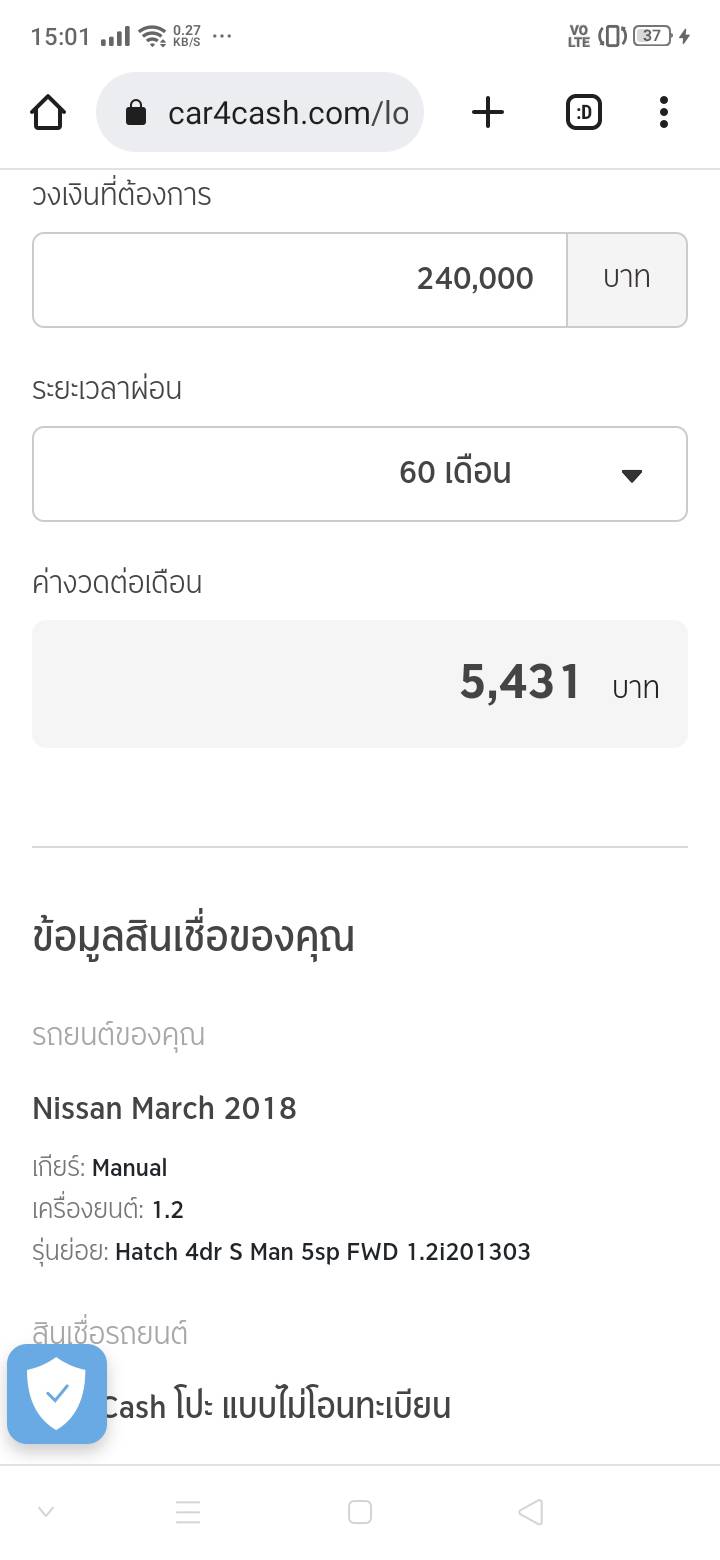Select the Nissan March 2018 car title

pos(165,1108)
